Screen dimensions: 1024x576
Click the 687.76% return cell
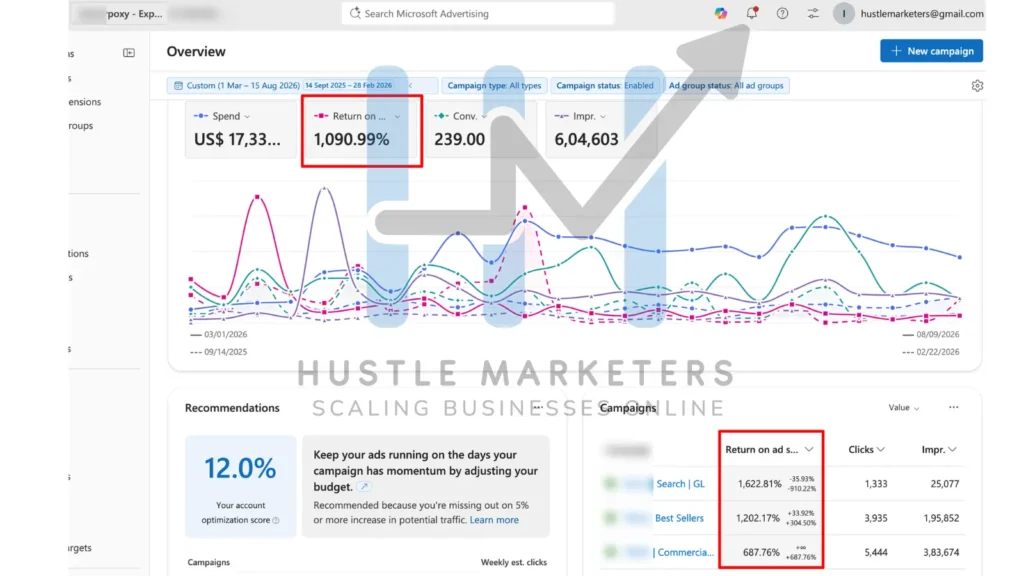[761, 552]
